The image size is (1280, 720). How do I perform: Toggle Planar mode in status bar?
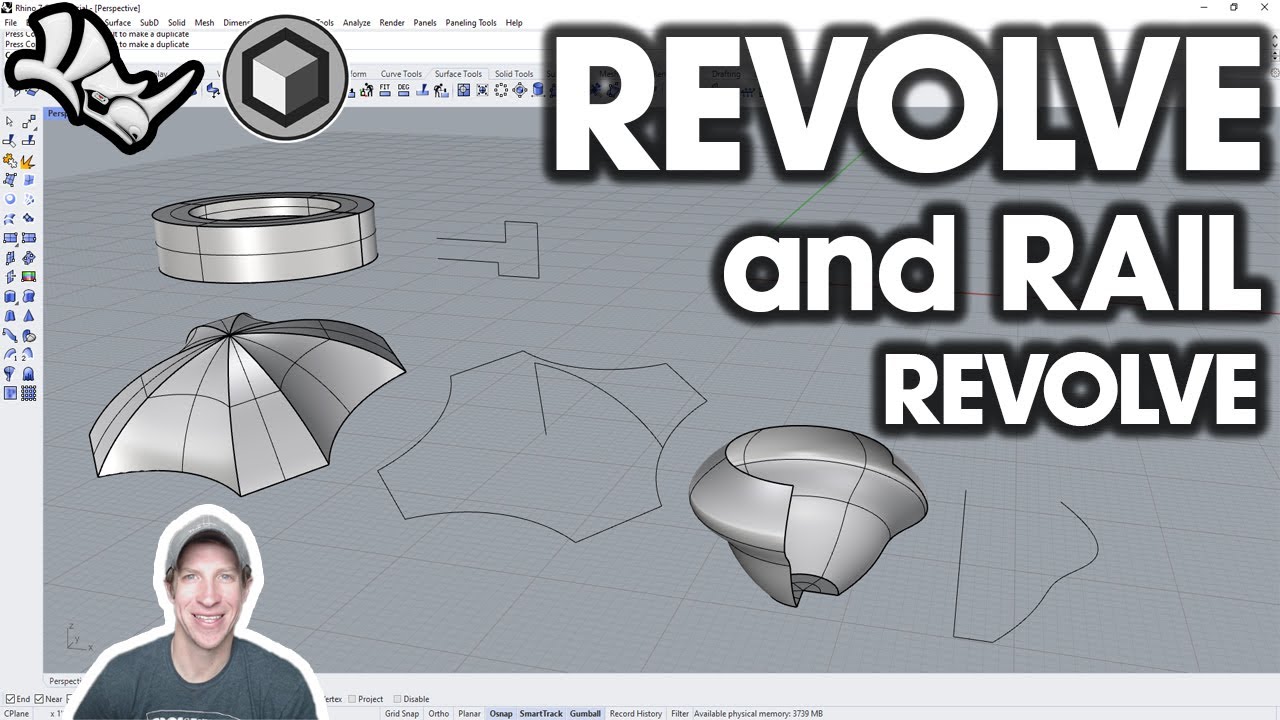(x=469, y=713)
